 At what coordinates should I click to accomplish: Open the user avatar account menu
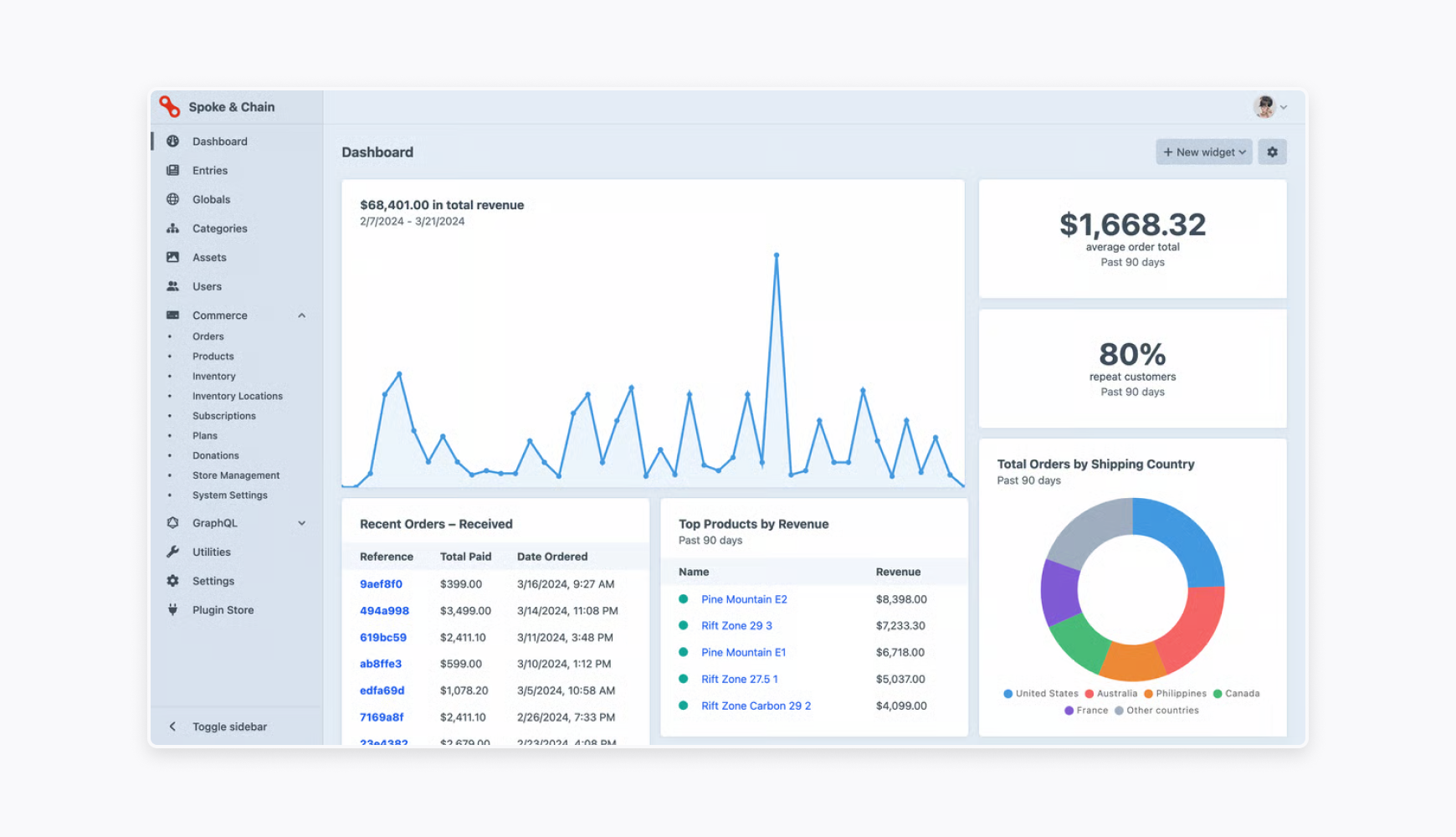coord(1269,107)
